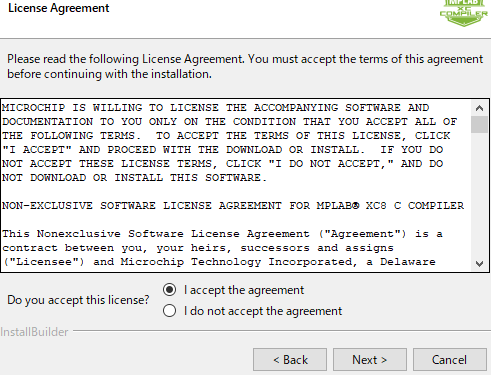Continue with the "Next >" button
This screenshot has width=491, height=375.
tap(370, 360)
